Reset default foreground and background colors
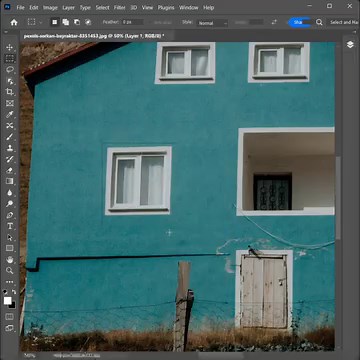The height and width of the screenshot is (360, 360). [5, 292]
